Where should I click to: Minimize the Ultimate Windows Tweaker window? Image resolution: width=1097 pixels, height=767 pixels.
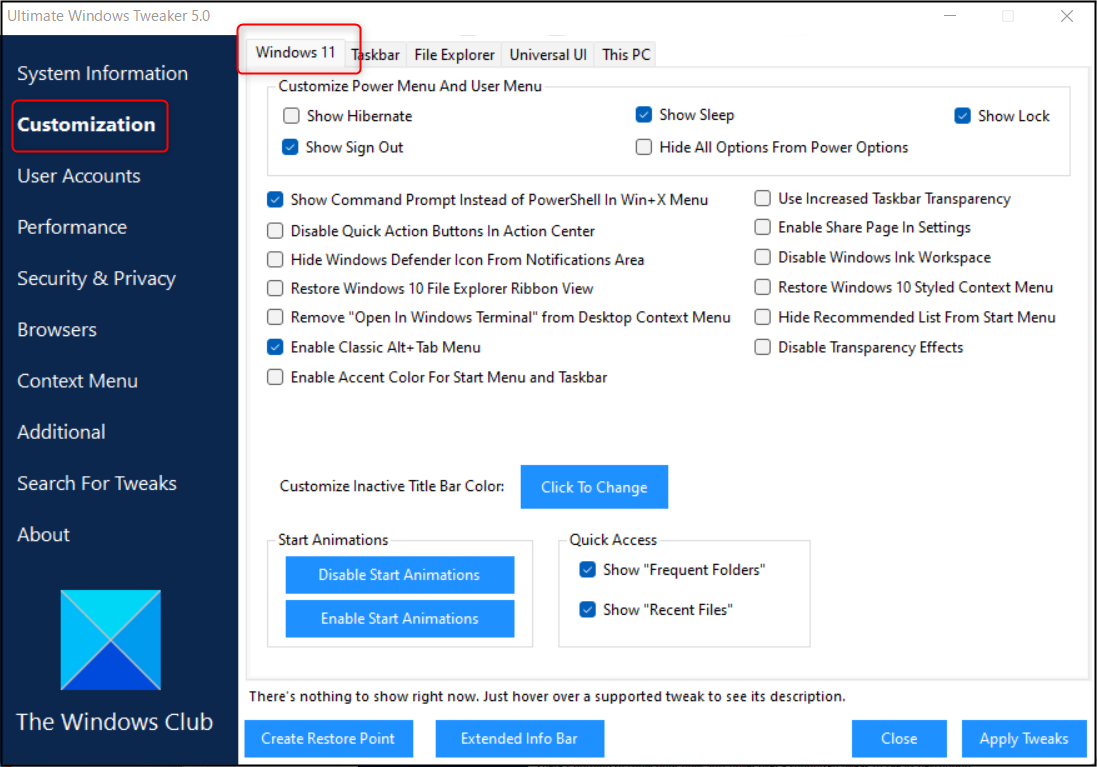coord(950,15)
